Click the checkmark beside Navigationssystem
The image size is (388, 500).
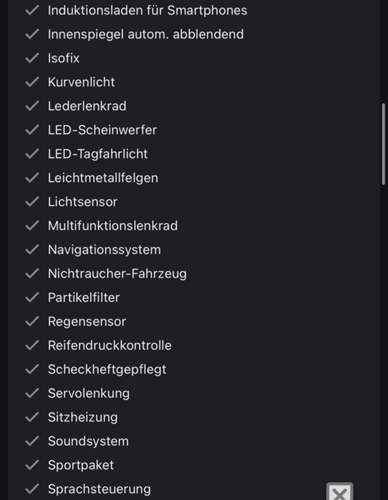pos(32,250)
